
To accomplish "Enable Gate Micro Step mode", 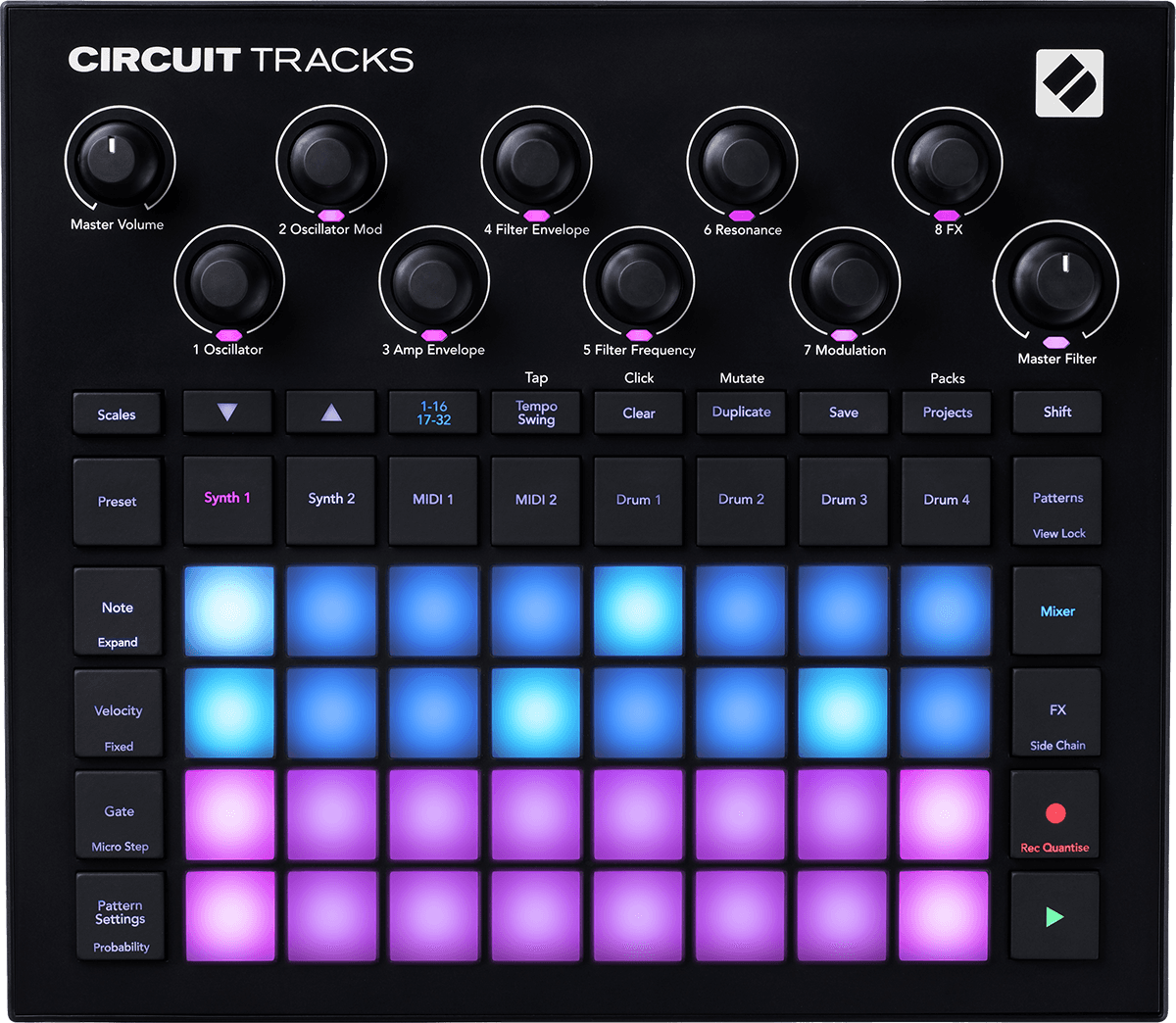I will [x=118, y=814].
